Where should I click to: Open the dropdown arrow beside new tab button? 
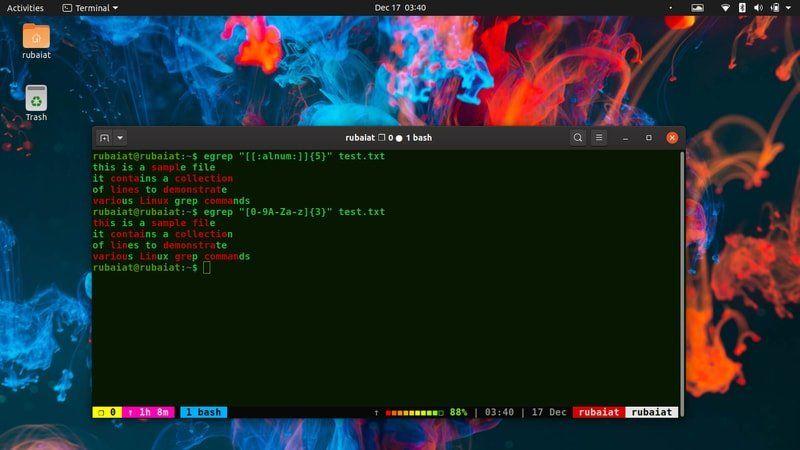pos(120,138)
